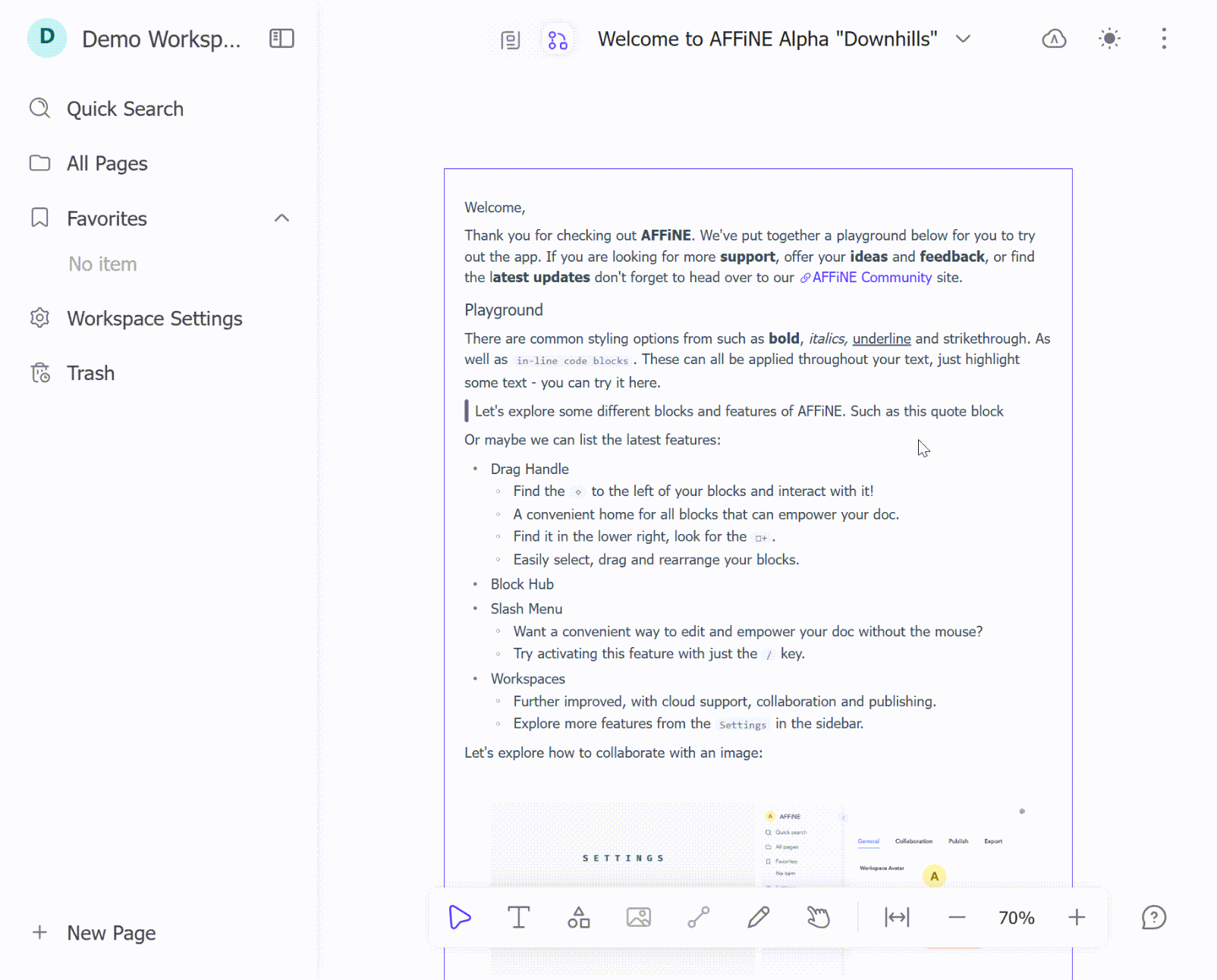This screenshot has width=1217, height=980.
Task: Click the Playground heading
Action: [x=504, y=310]
